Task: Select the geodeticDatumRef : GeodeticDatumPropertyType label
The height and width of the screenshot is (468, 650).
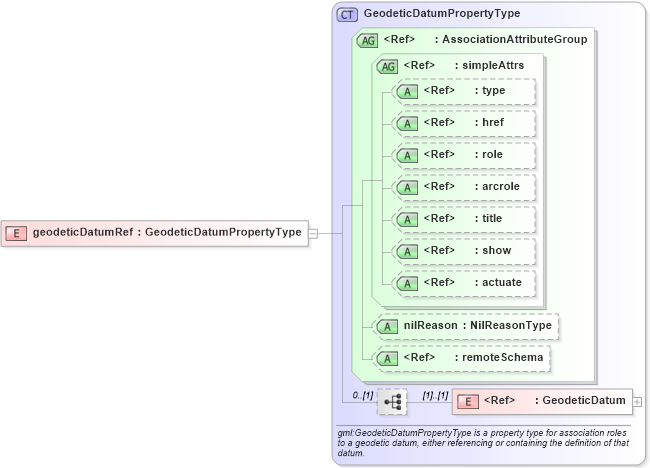Action: click(x=167, y=232)
